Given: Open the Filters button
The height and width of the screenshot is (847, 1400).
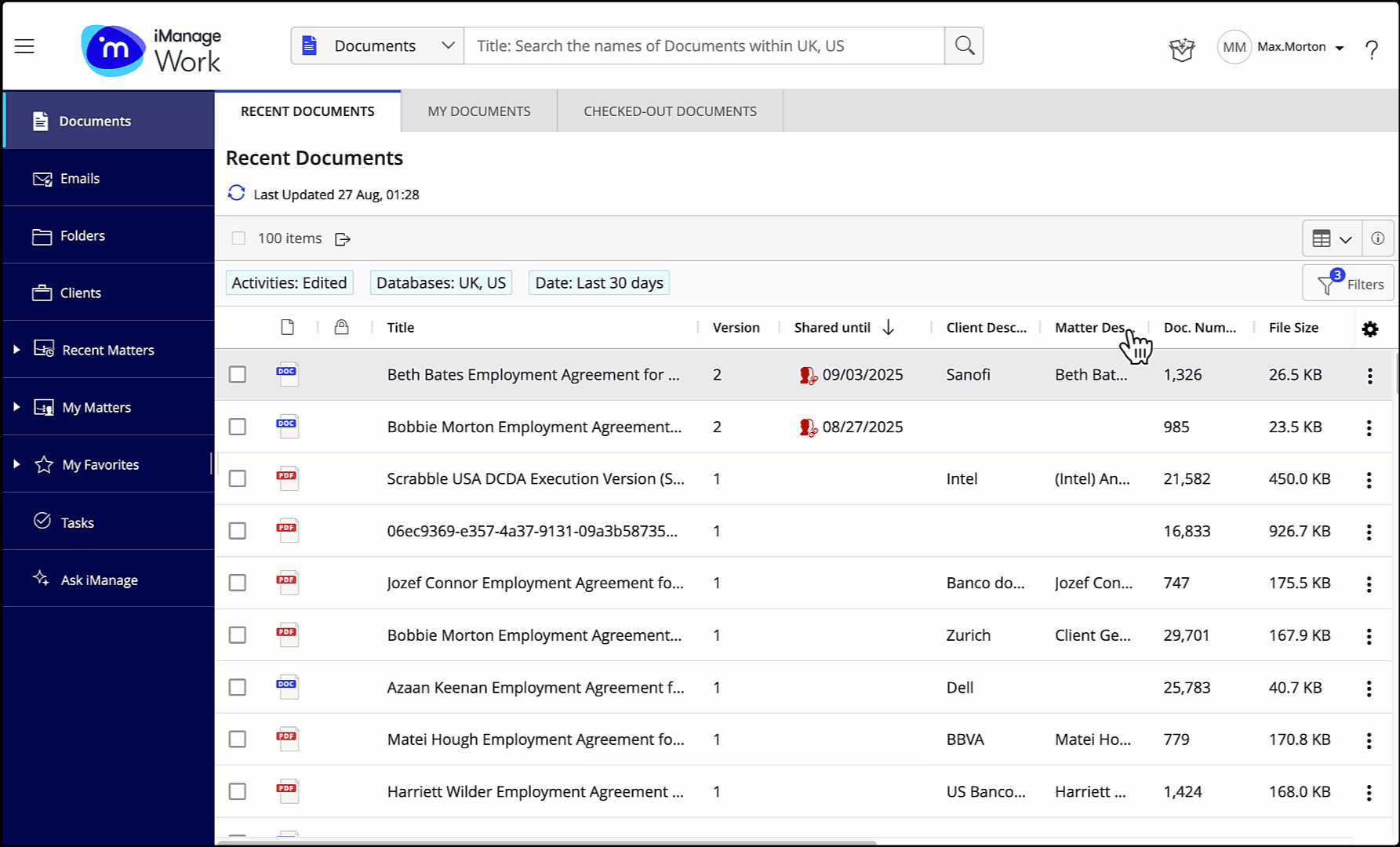Looking at the screenshot, I should 1349,284.
